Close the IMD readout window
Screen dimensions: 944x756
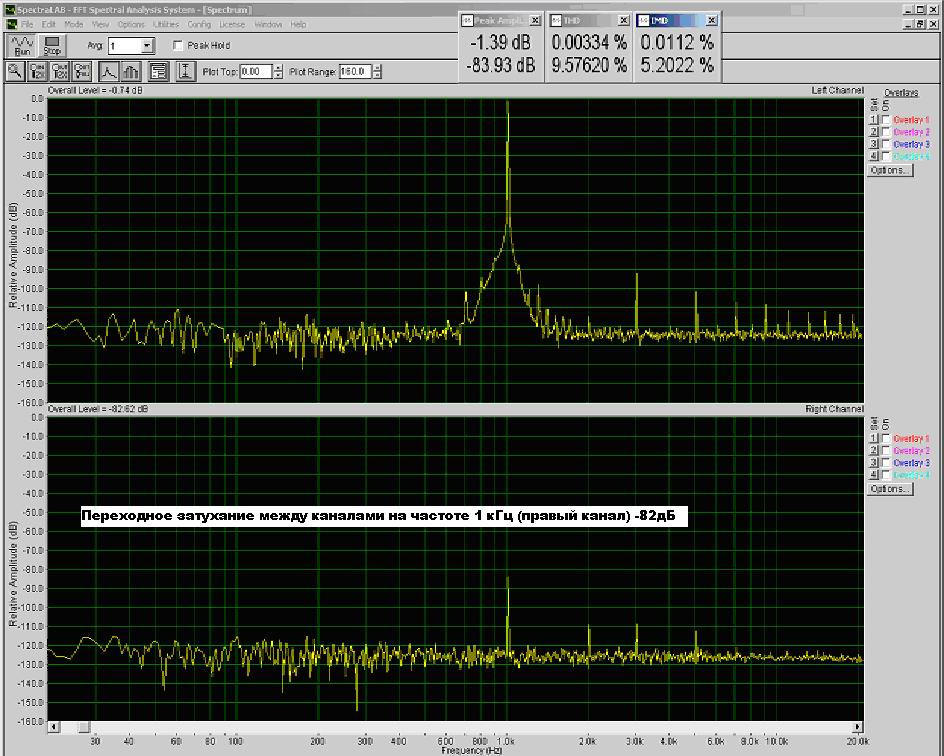pos(711,20)
